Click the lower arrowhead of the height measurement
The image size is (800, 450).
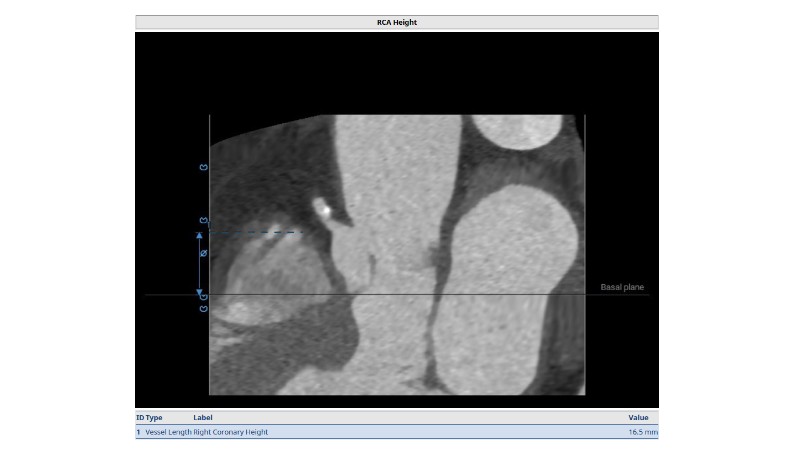199,292
